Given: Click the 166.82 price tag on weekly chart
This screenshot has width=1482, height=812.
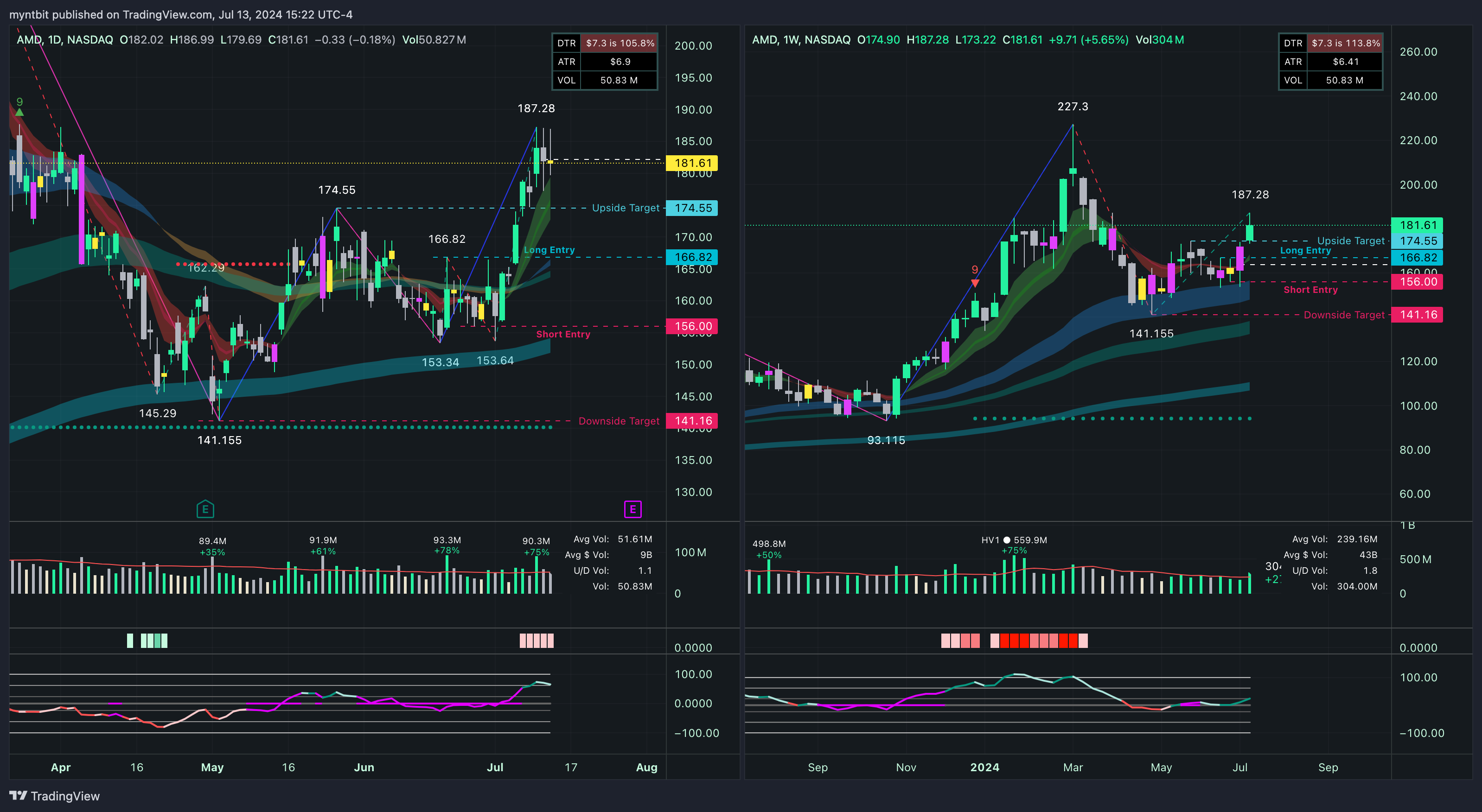Looking at the screenshot, I should click(1417, 258).
